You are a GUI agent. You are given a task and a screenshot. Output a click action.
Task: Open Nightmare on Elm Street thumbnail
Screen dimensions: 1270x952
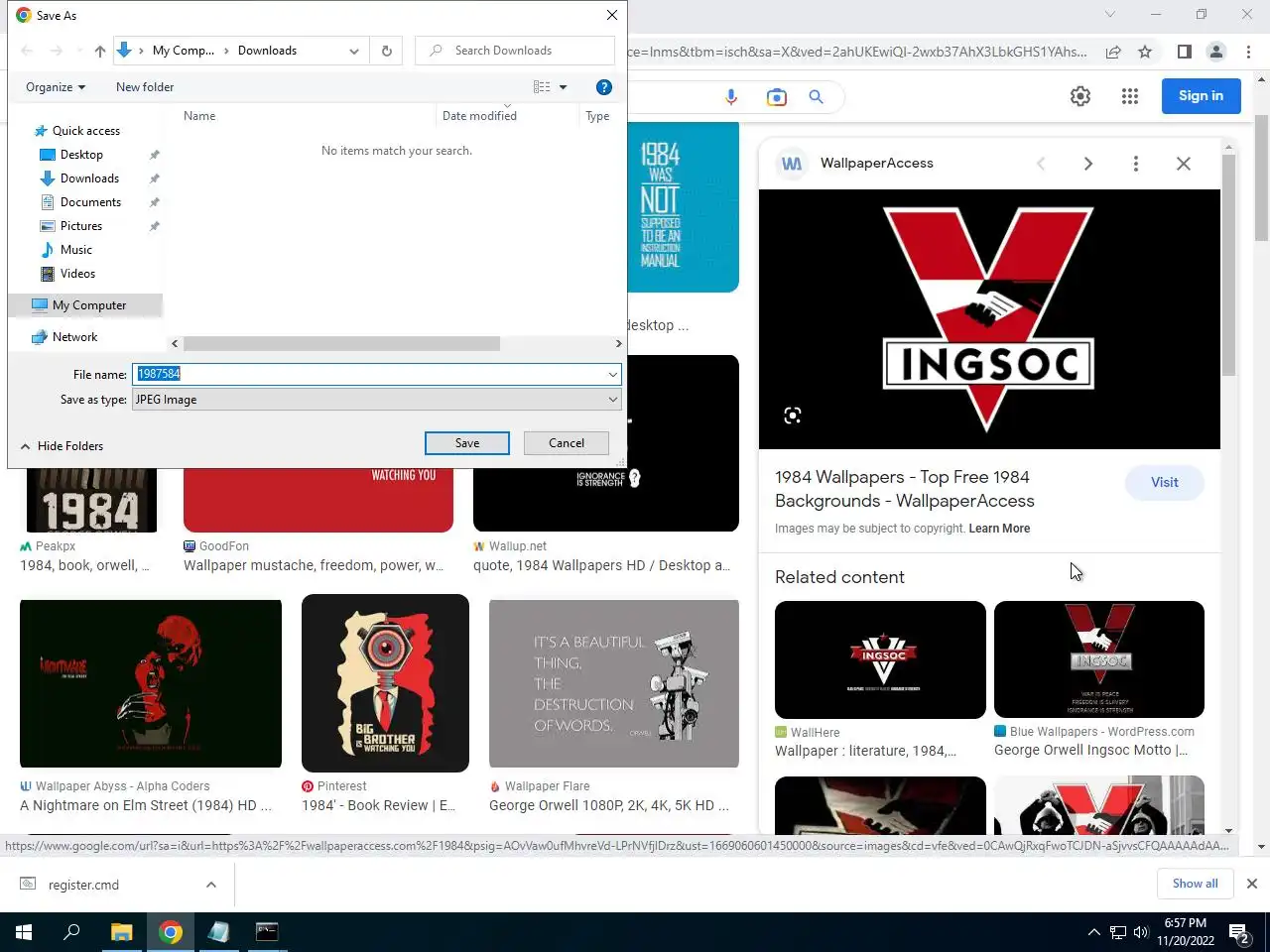(x=151, y=683)
